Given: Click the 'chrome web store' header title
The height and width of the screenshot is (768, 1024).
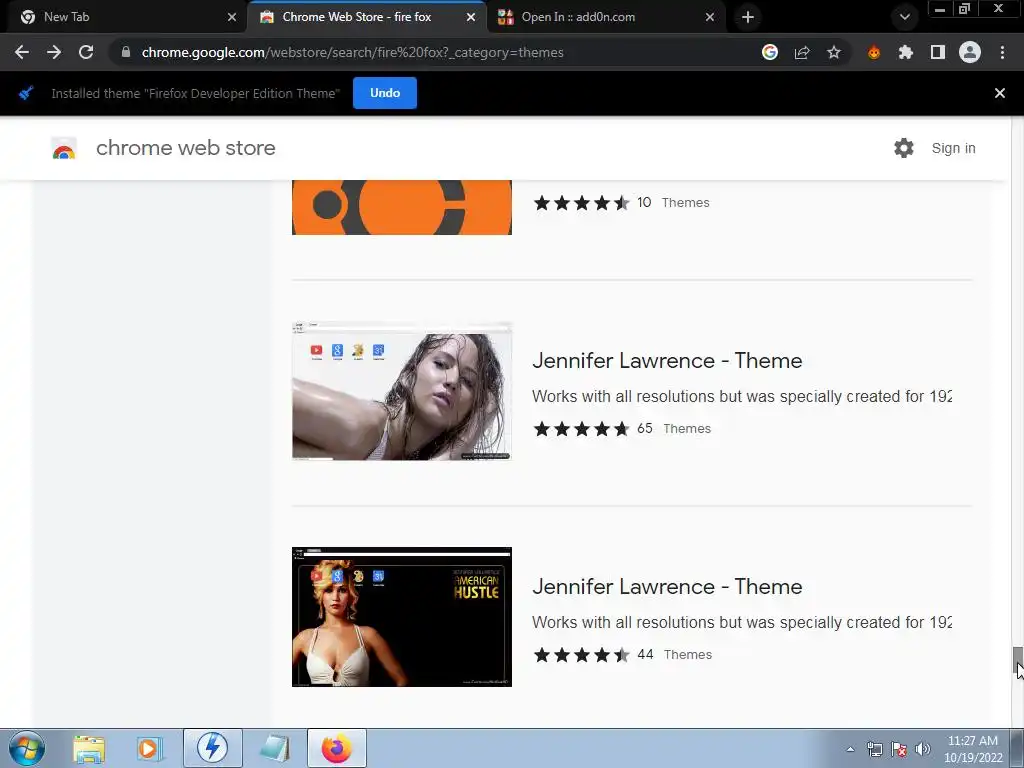Looking at the screenshot, I should pos(185,148).
